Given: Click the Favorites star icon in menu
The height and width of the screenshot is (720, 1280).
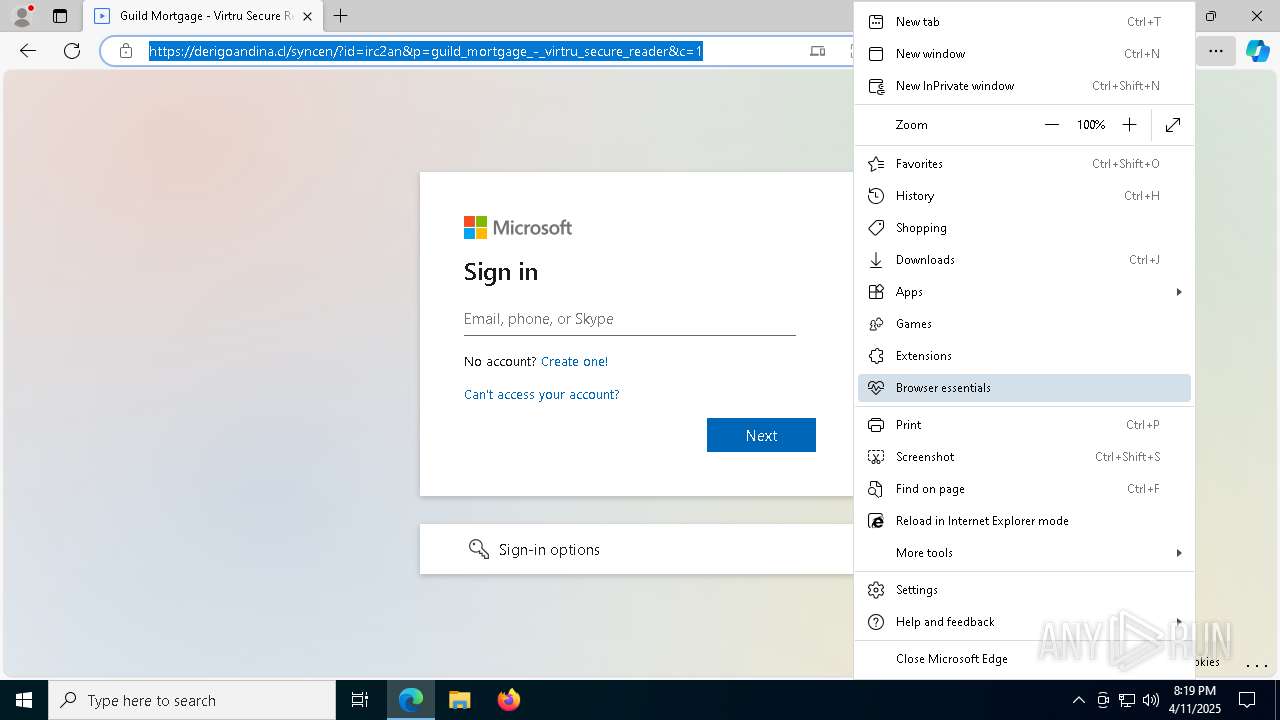Looking at the screenshot, I should (x=876, y=164).
